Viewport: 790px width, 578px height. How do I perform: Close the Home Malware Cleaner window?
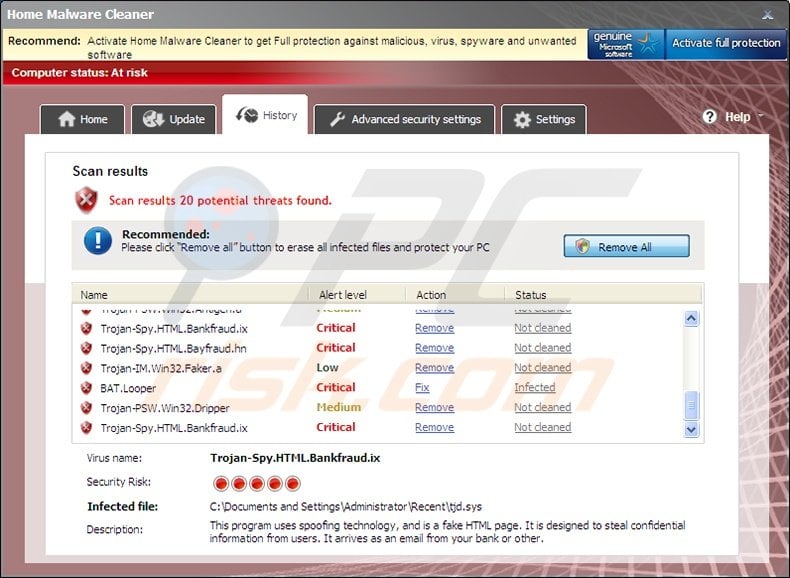(x=767, y=15)
